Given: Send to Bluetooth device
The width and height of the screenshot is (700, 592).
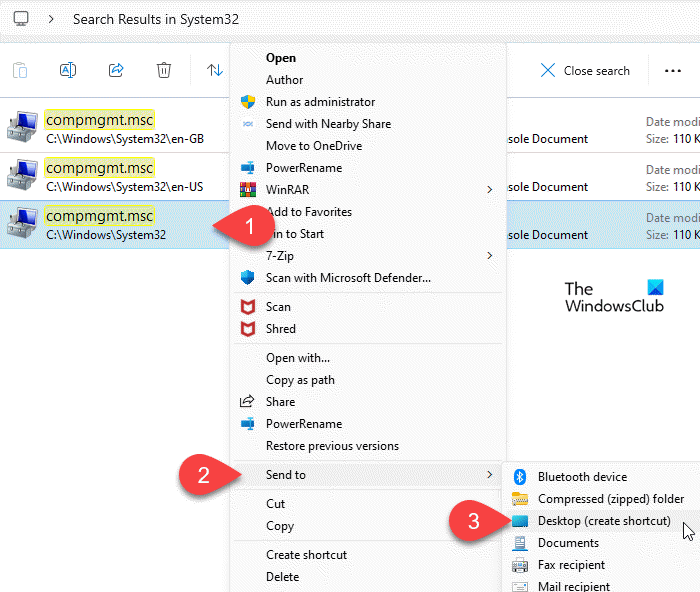Looking at the screenshot, I should (x=582, y=477).
